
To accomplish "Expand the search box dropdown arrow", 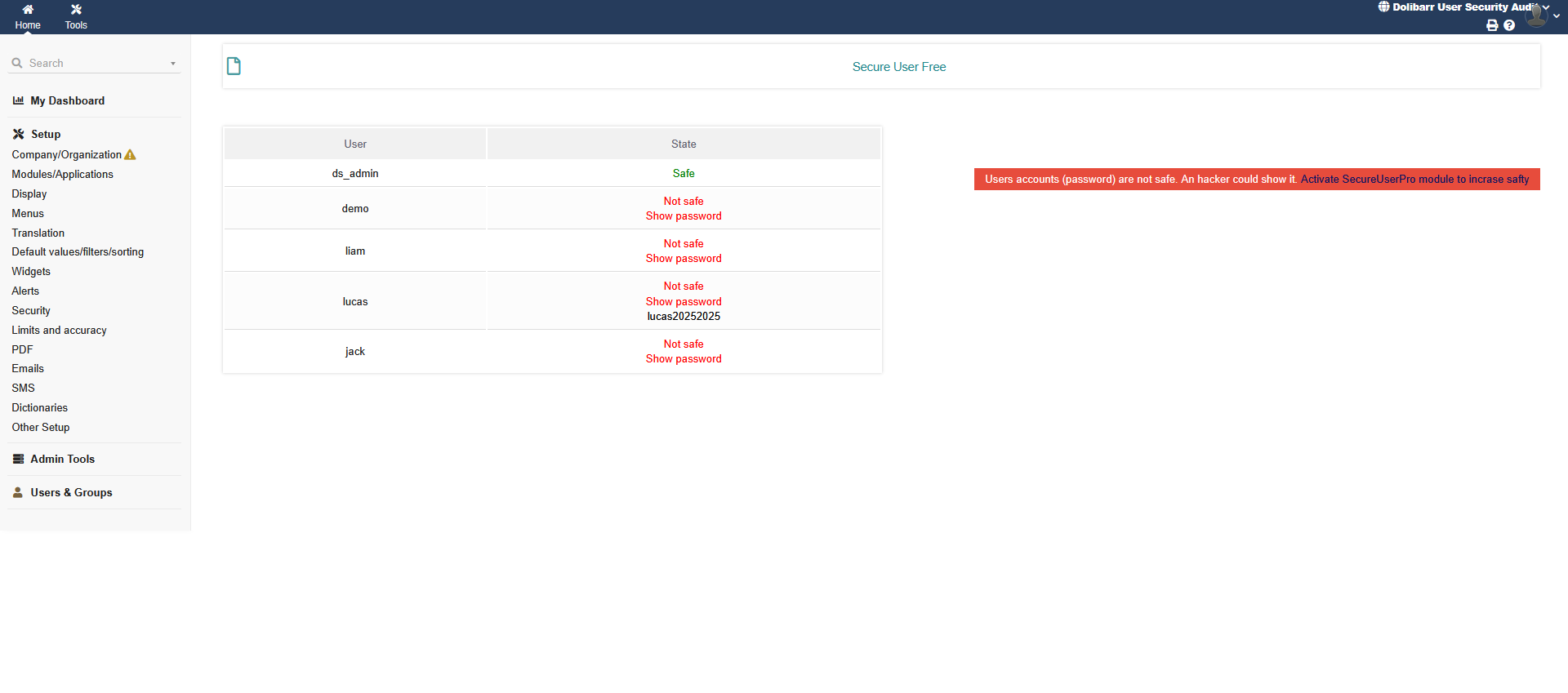I will (x=172, y=64).
